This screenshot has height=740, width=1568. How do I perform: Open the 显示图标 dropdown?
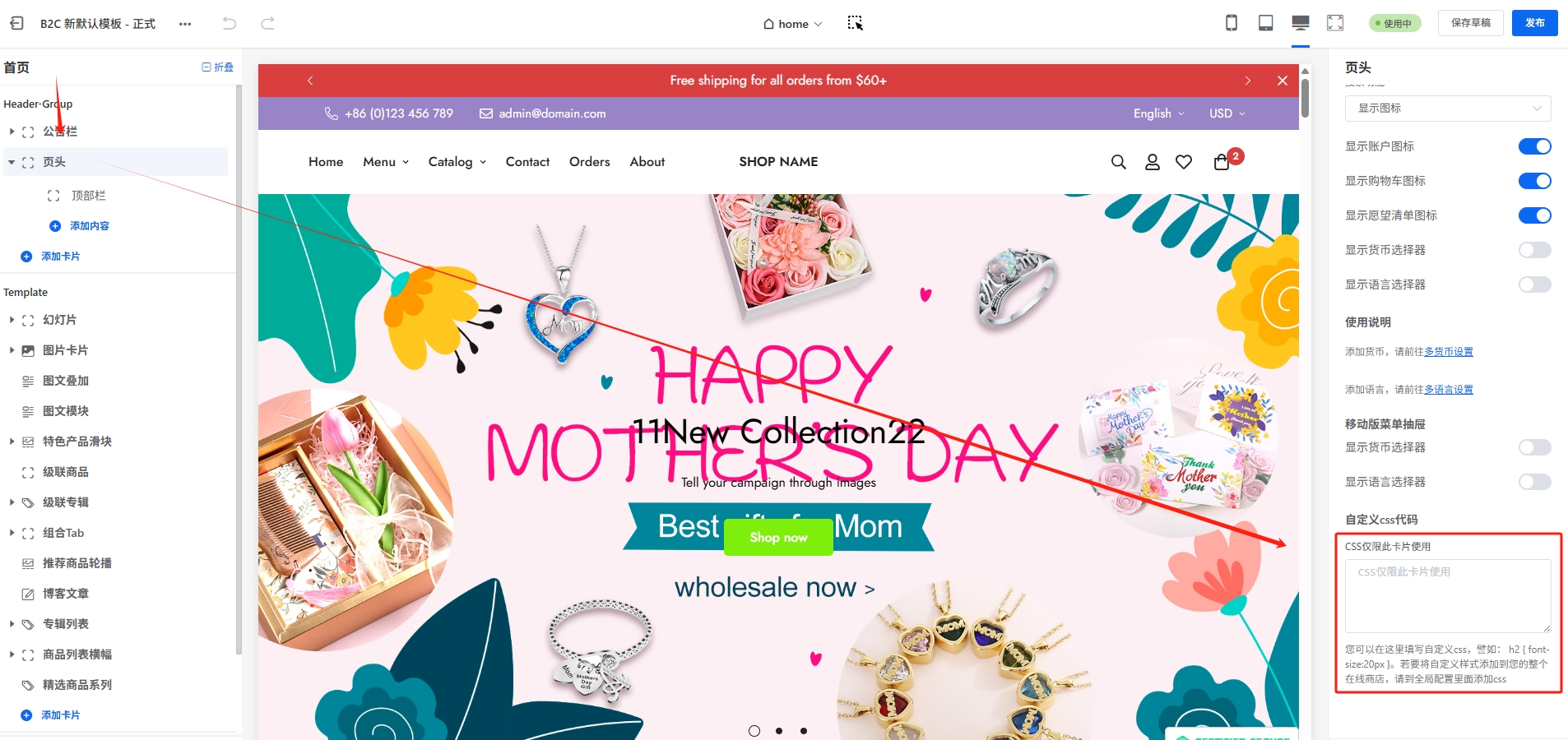coord(1448,109)
